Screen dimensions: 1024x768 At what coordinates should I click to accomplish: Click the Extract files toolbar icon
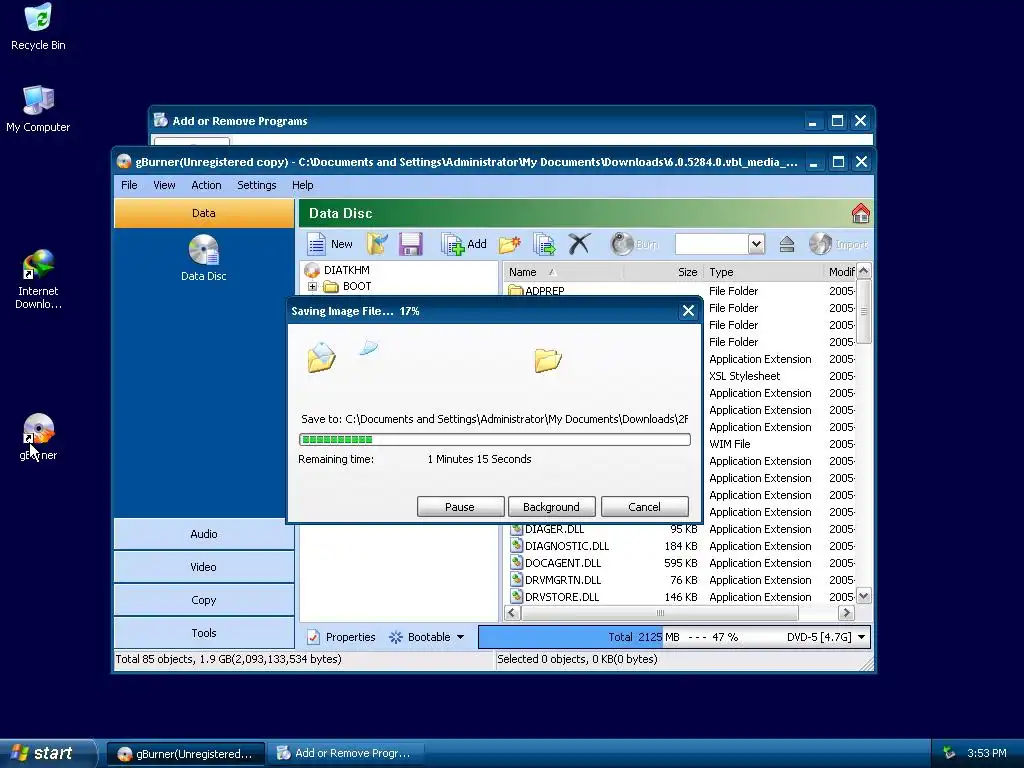click(544, 244)
